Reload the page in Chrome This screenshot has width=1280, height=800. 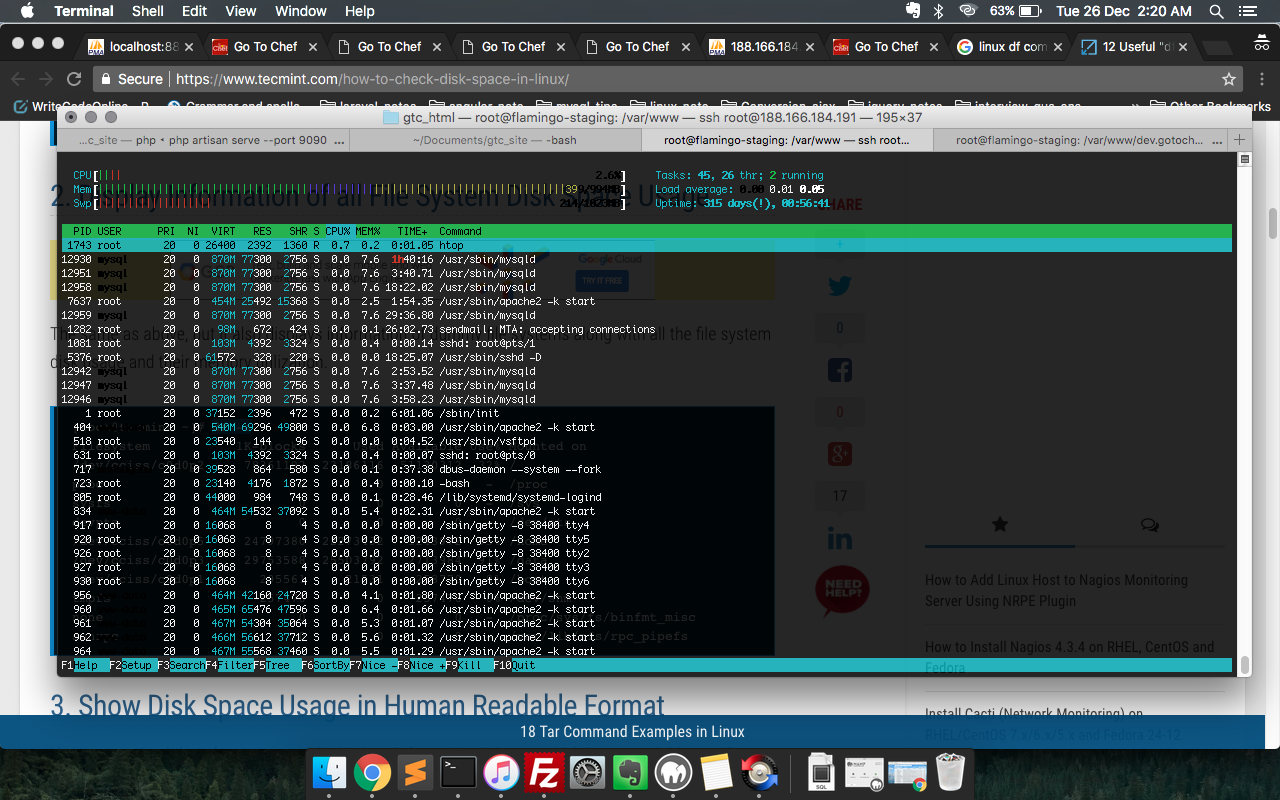[x=74, y=79]
